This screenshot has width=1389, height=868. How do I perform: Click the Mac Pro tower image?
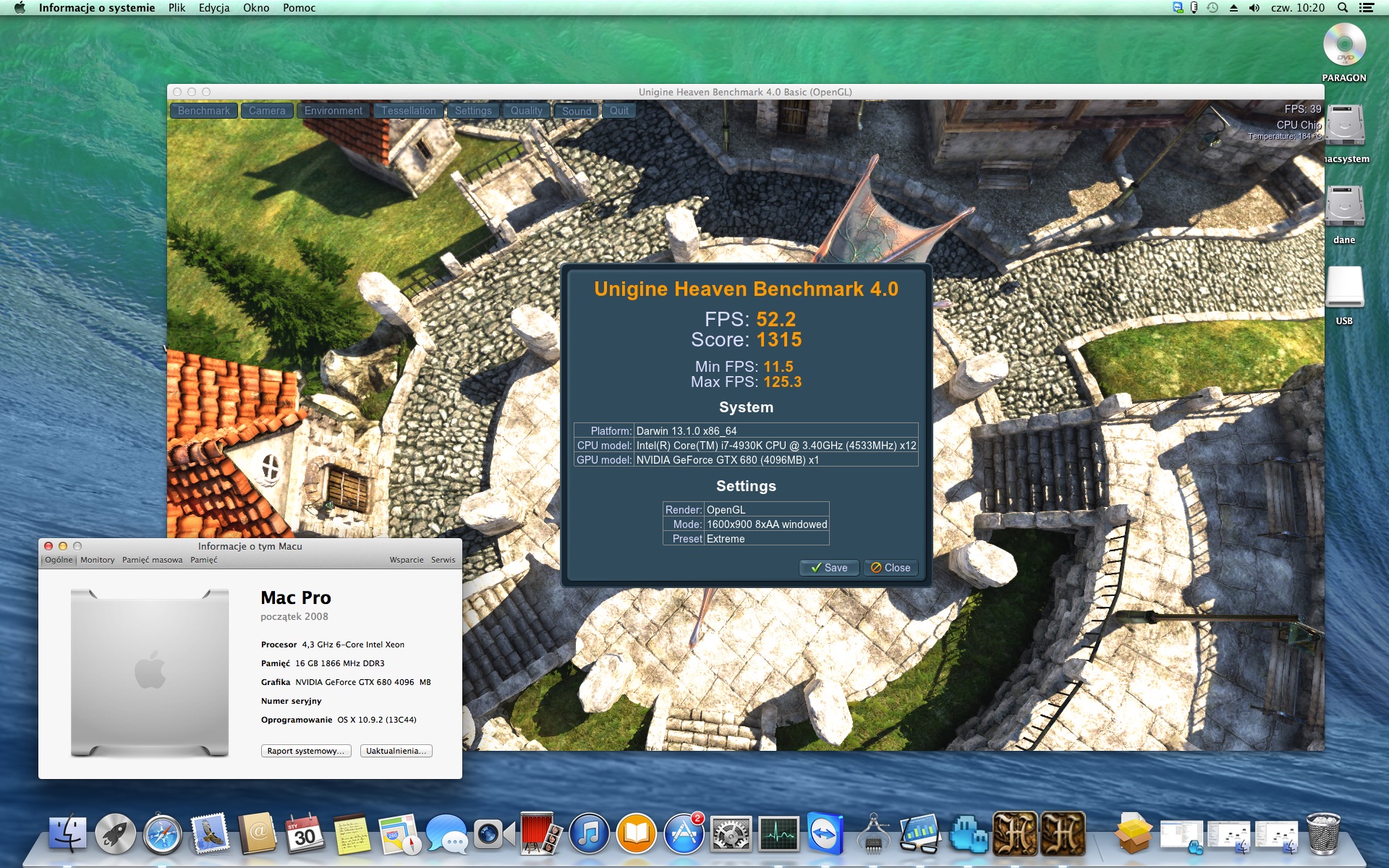click(x=150, y=673)
